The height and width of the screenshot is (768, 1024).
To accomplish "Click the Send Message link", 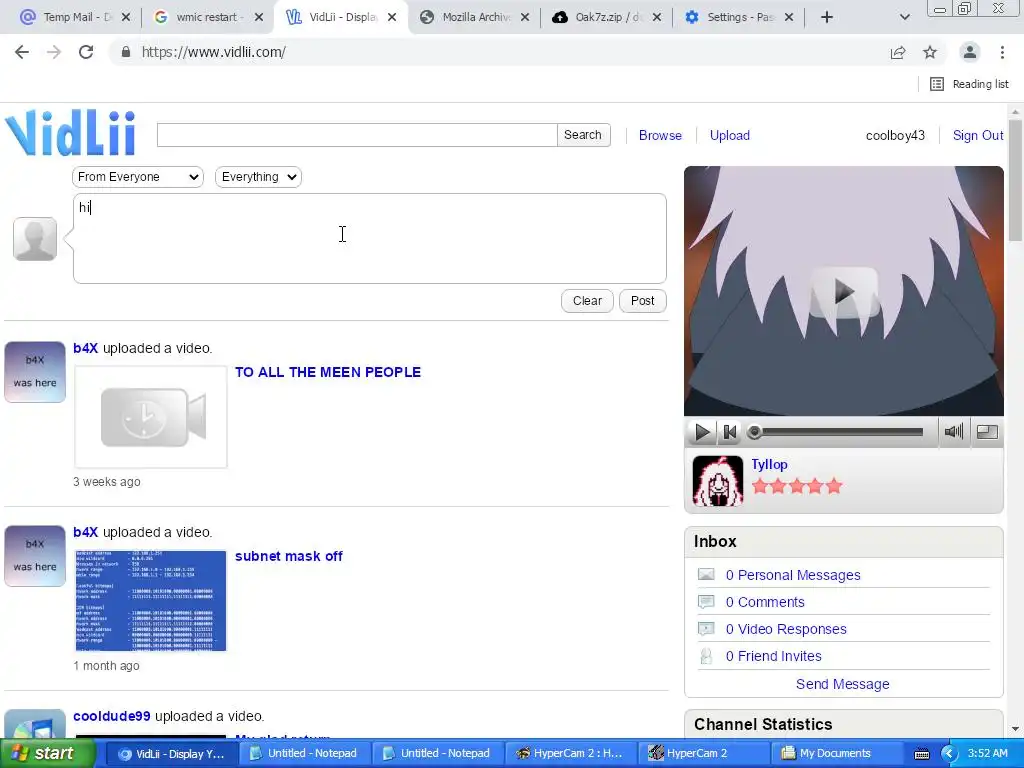I will 842,684.
